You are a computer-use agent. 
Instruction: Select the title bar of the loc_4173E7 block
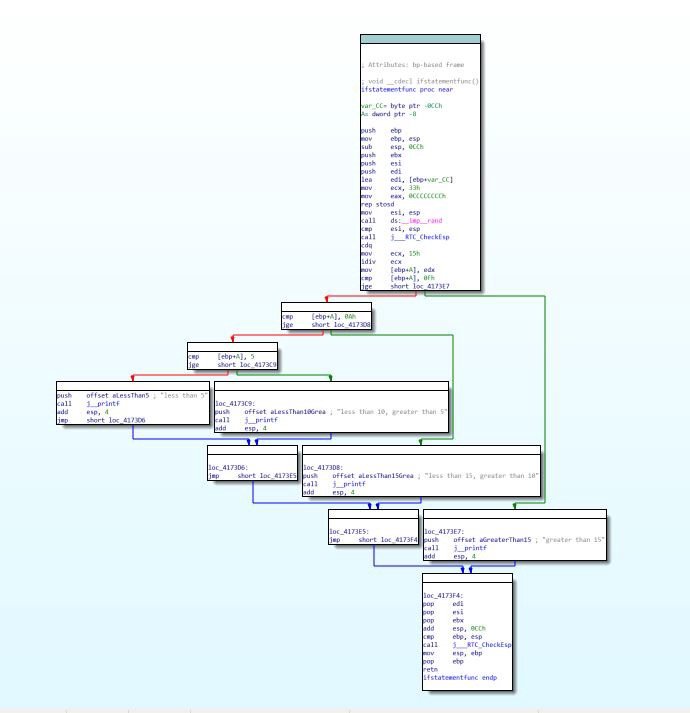[514, 514]
